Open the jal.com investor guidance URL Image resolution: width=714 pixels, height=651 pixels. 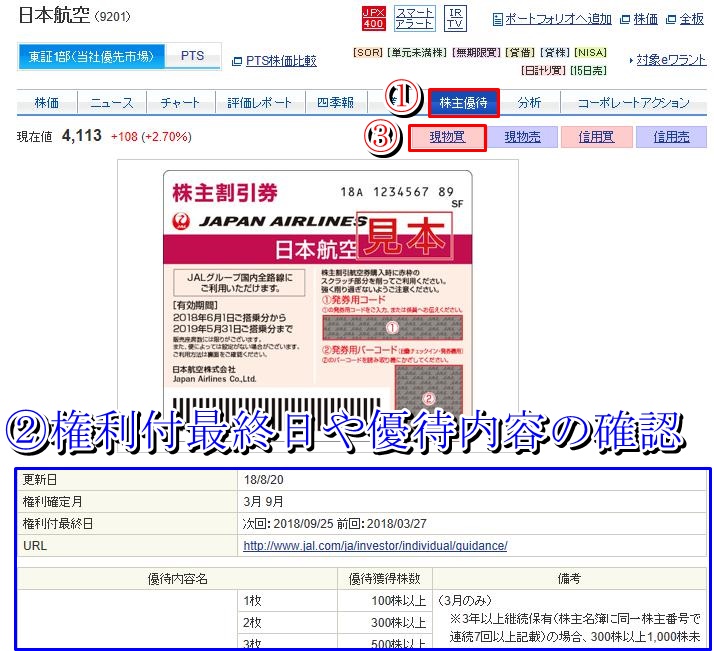tap(375, 545)
